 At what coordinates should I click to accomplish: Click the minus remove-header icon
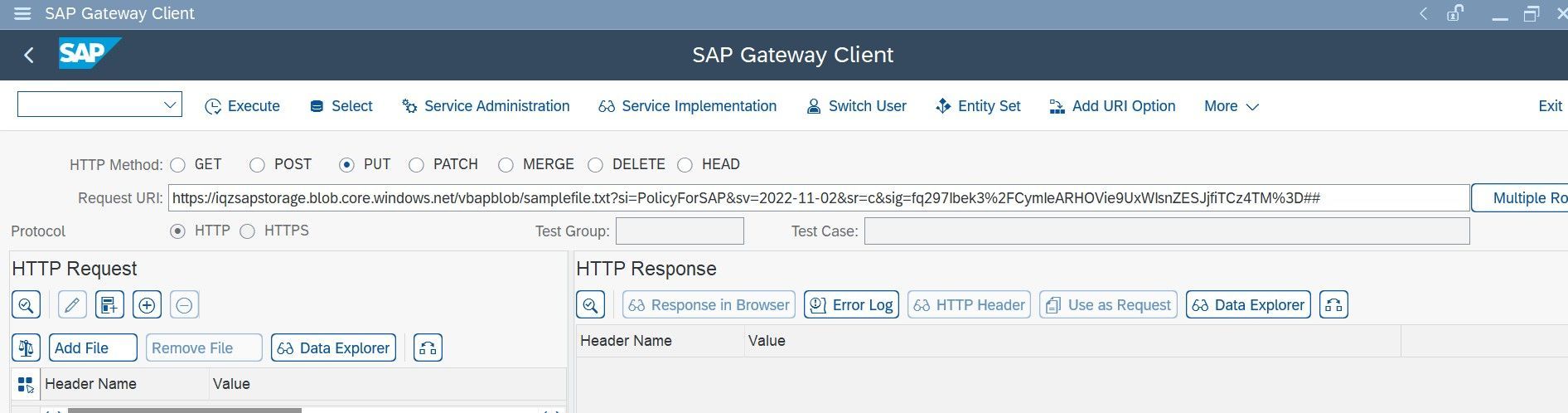click(184, 305)
